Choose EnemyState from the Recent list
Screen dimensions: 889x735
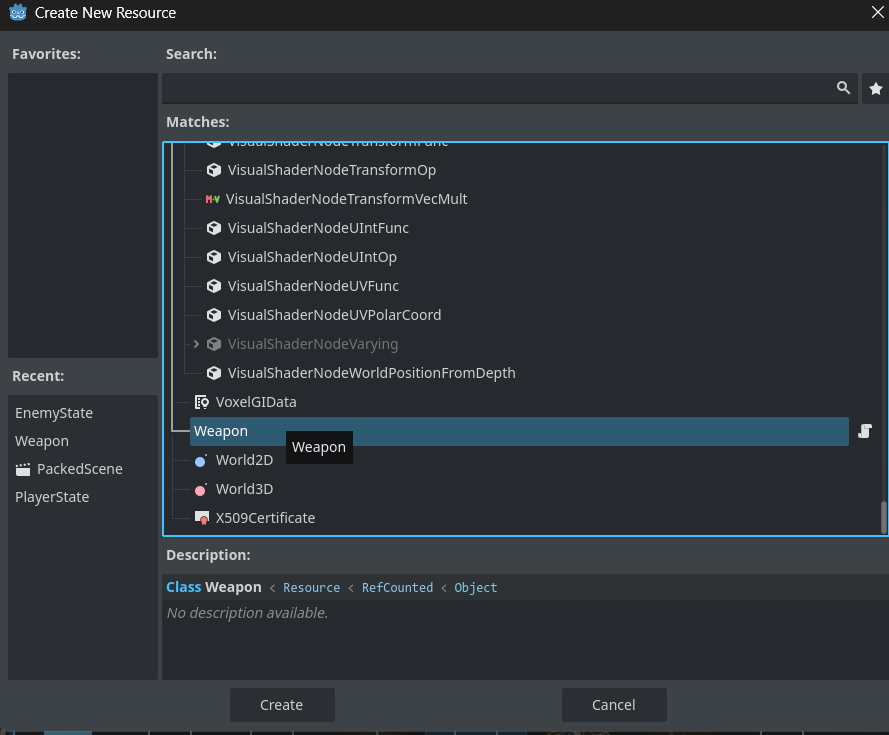(x=54, y=413)
